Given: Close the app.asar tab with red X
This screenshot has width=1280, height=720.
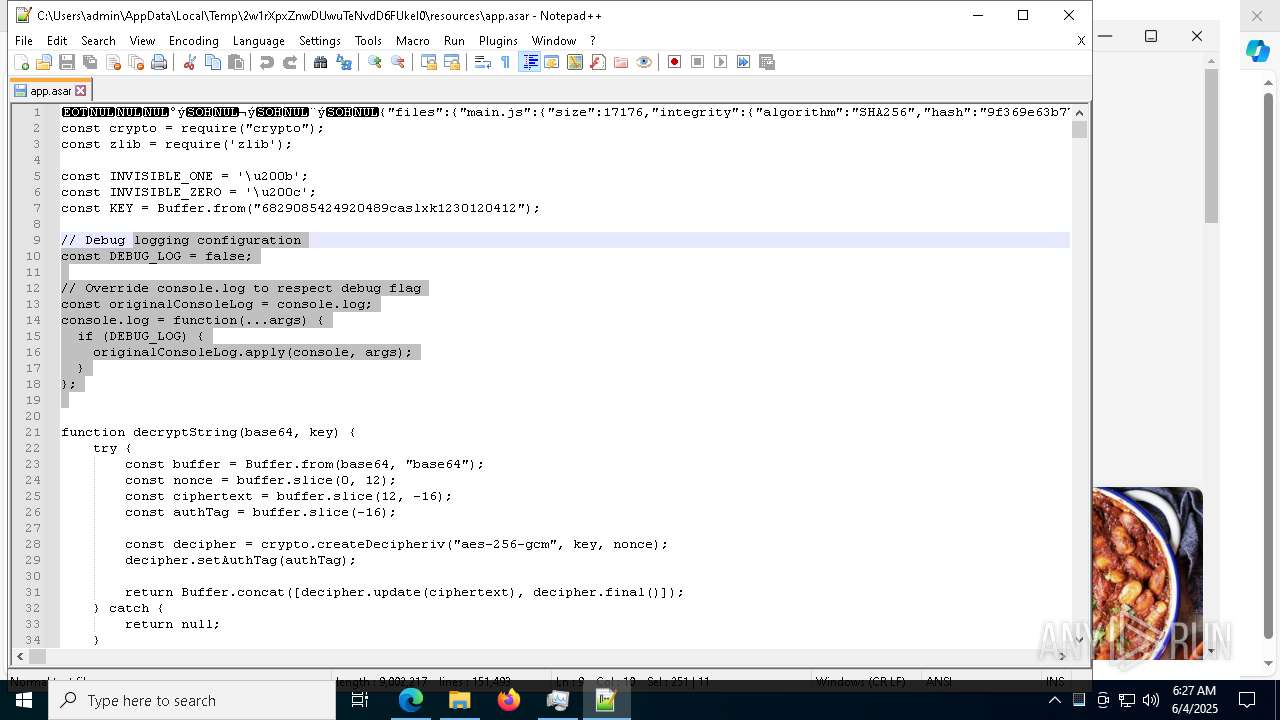Looking at the screenshot, I should (81, 91).
